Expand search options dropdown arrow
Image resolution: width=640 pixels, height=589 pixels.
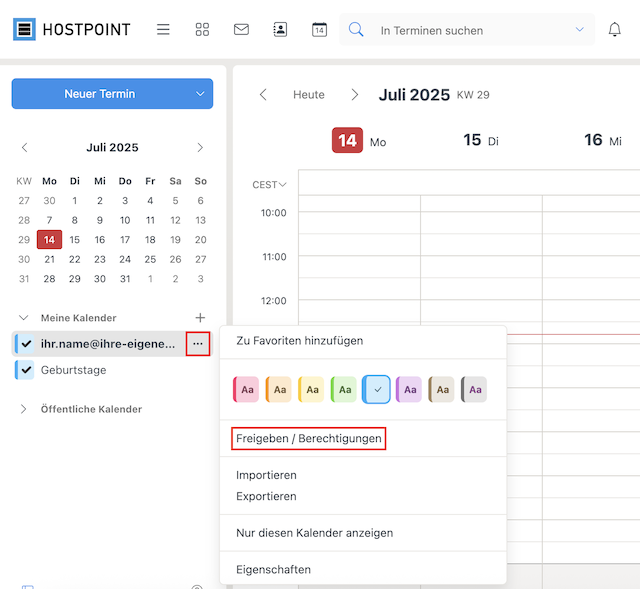(580, 29)
